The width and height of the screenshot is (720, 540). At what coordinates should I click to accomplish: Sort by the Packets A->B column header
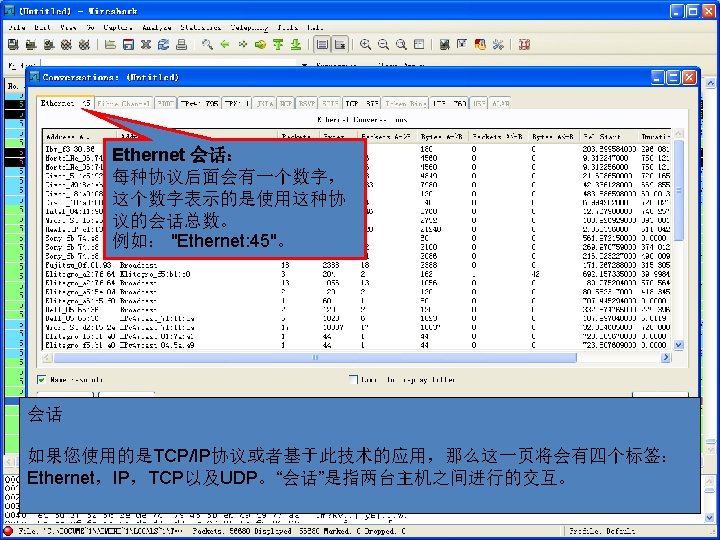pyautogui.click(x=387, y=136)
